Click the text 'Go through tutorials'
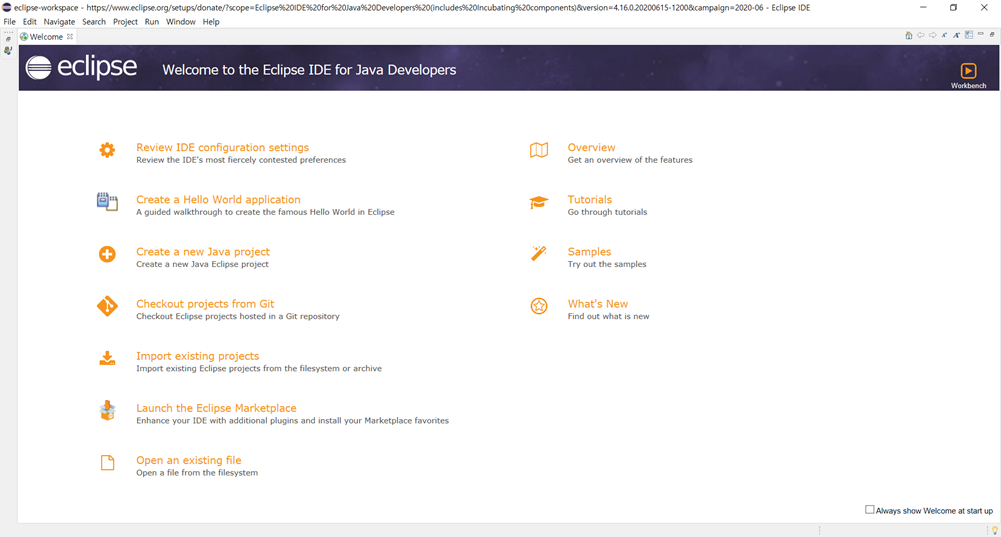Image resolution: width=1001 pixels, height=537 pixels. coord(607,212)
